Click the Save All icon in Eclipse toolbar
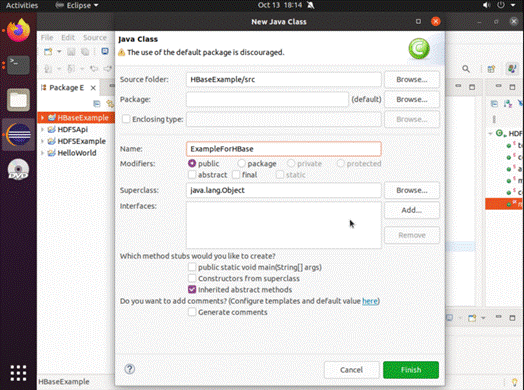524x390 pixels. [85, 52]
